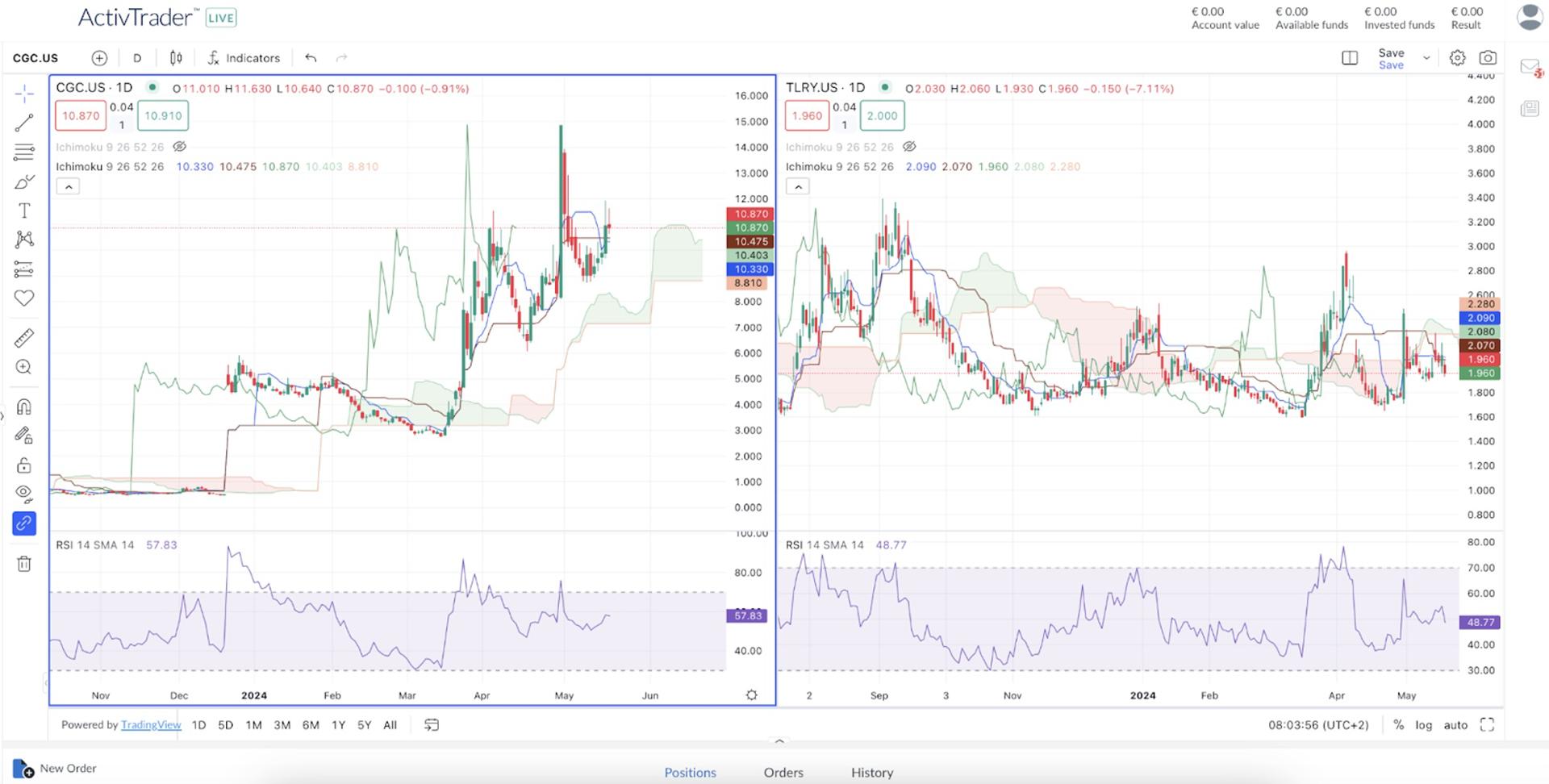Open the XABCD pattern tool
The image size is (1549, 784).
coord(24,240)
